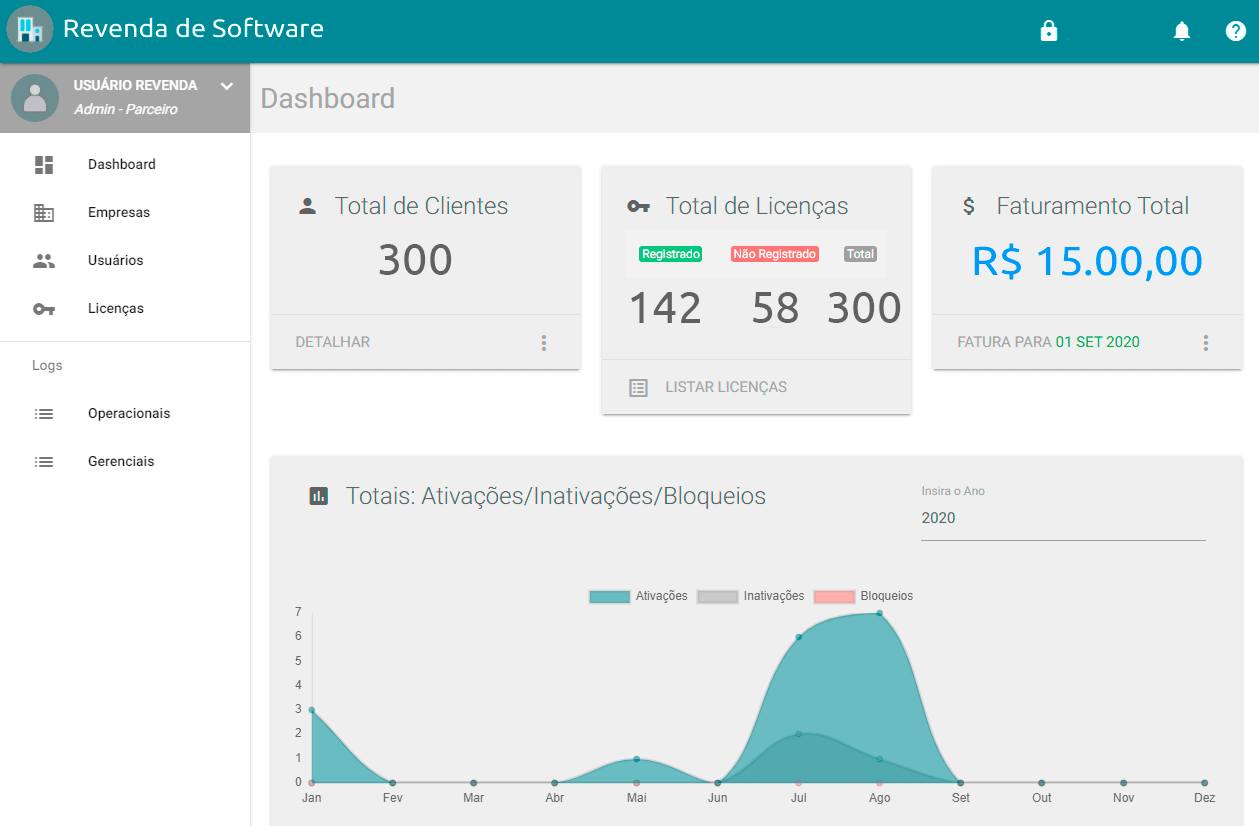Expand the Usuário Revenda user menu chevron

[227, 86]
